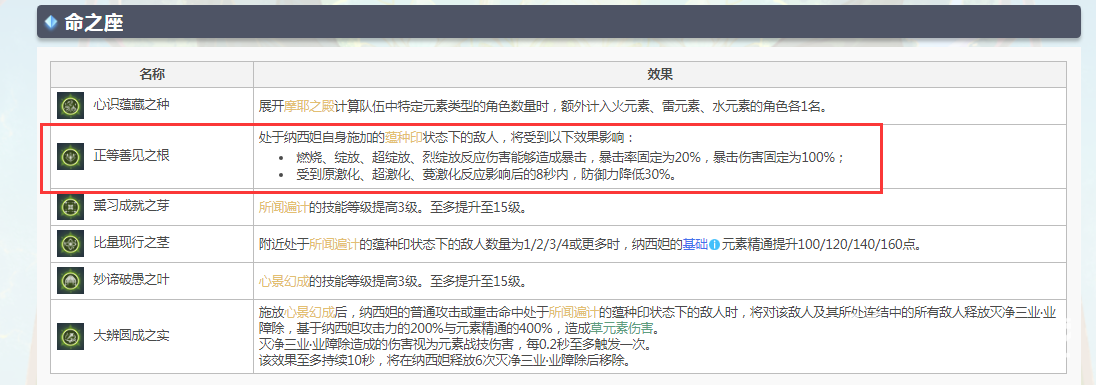Viewport: 1096px width, 385px height.
Task: Click the 比量现行之茎 constellation icon
Action: coord(71,243)
